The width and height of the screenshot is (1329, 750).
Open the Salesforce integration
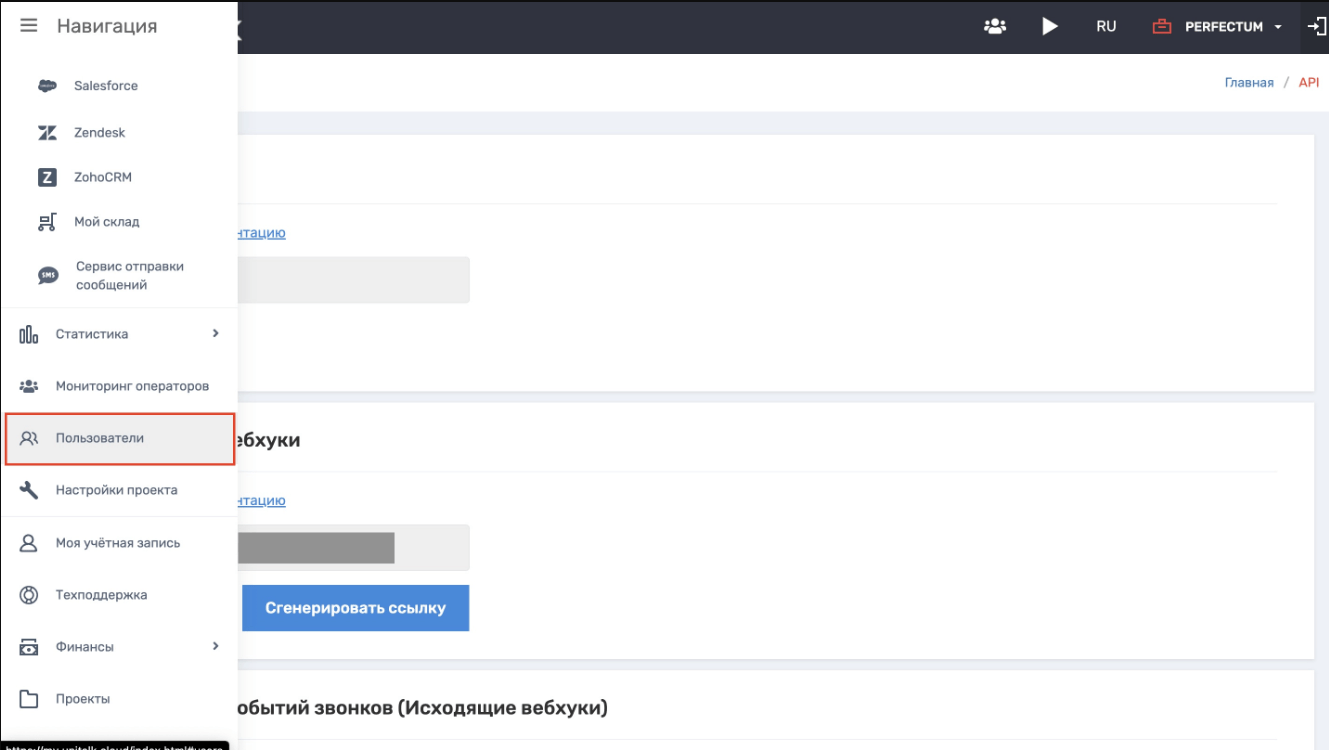pyautogui.click(x=105, y=86)
